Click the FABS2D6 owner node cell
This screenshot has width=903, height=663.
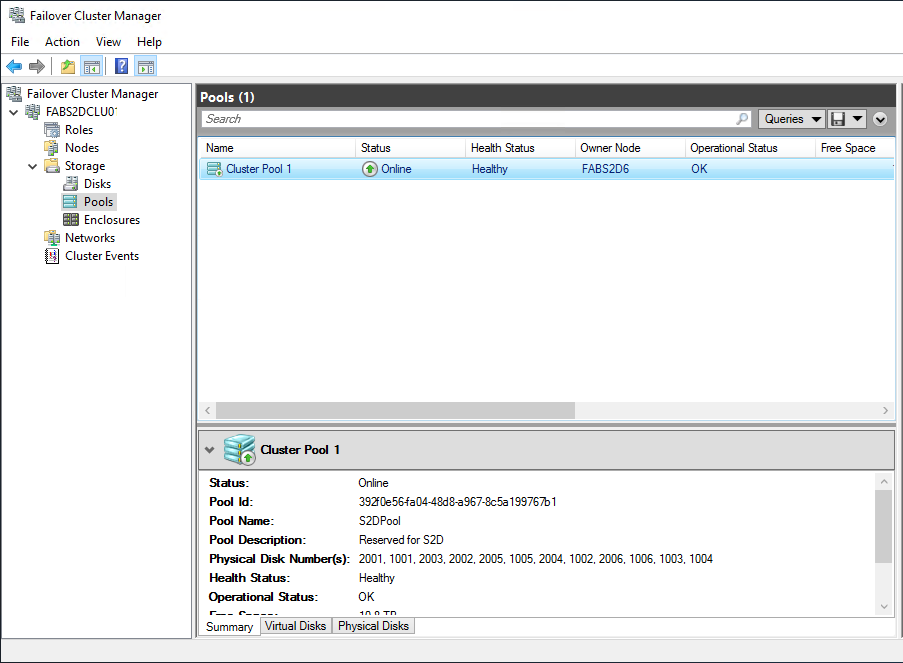pyautogui.click(x=605, y=169)
